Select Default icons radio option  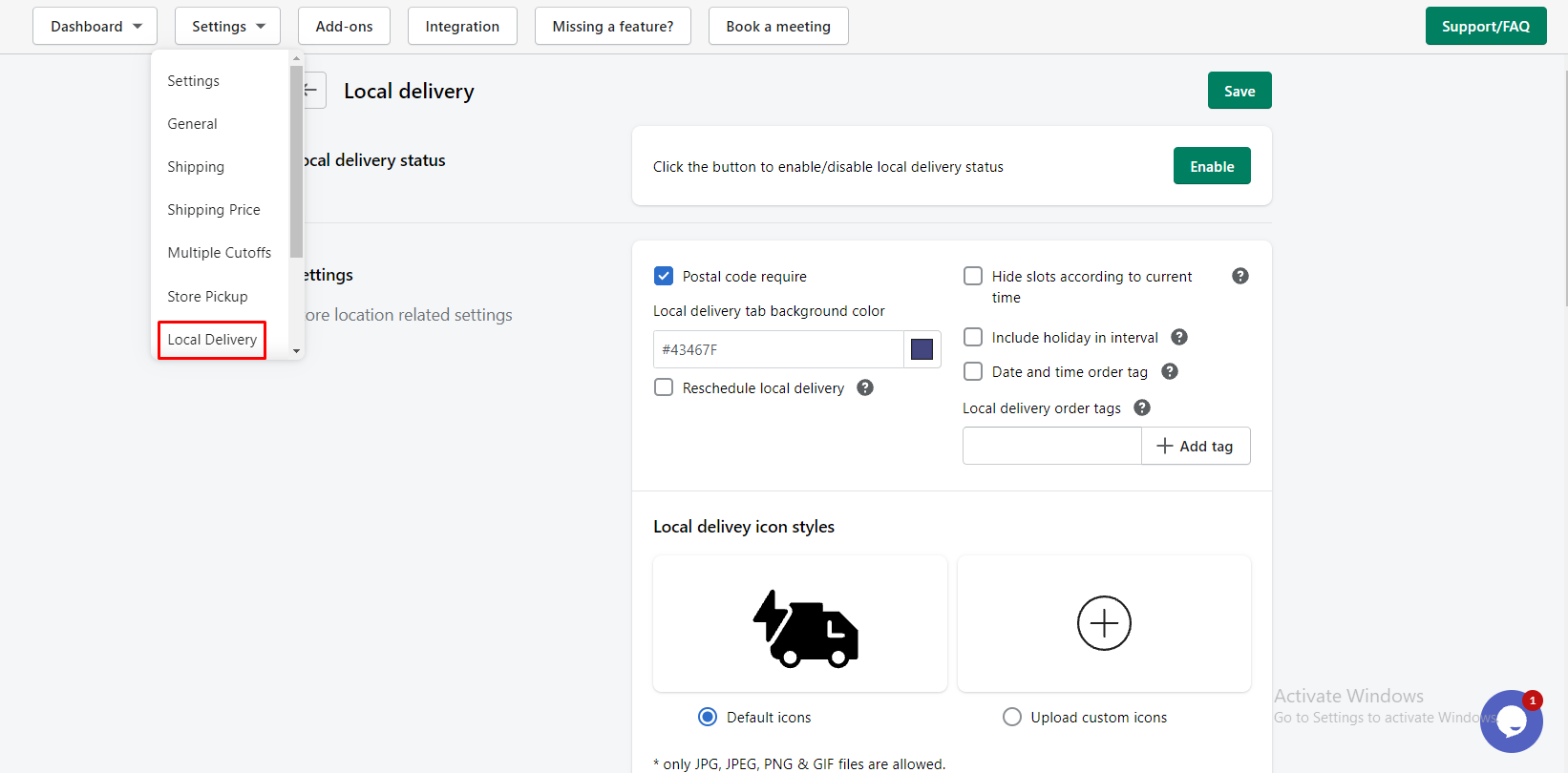[x=708, y=717]
